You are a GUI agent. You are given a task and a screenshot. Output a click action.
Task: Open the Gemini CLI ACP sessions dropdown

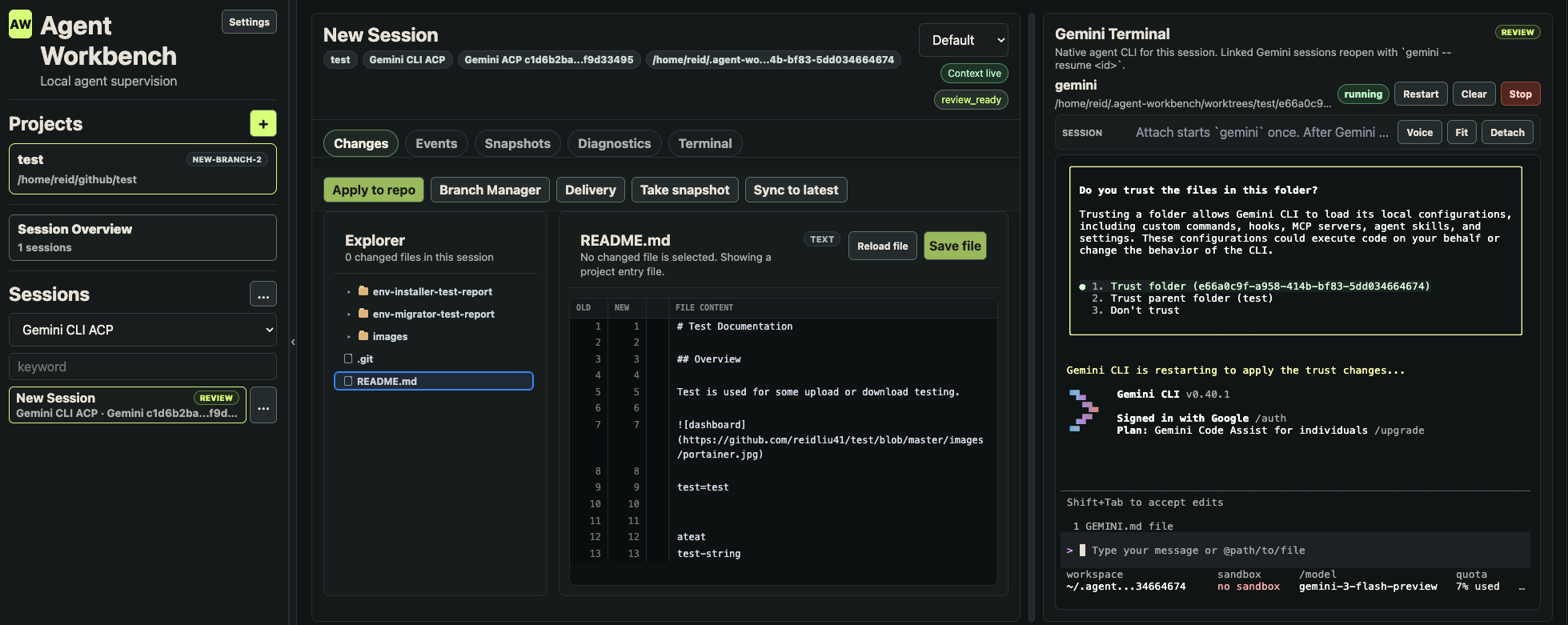pyautogui.click(x=142, y=330)
